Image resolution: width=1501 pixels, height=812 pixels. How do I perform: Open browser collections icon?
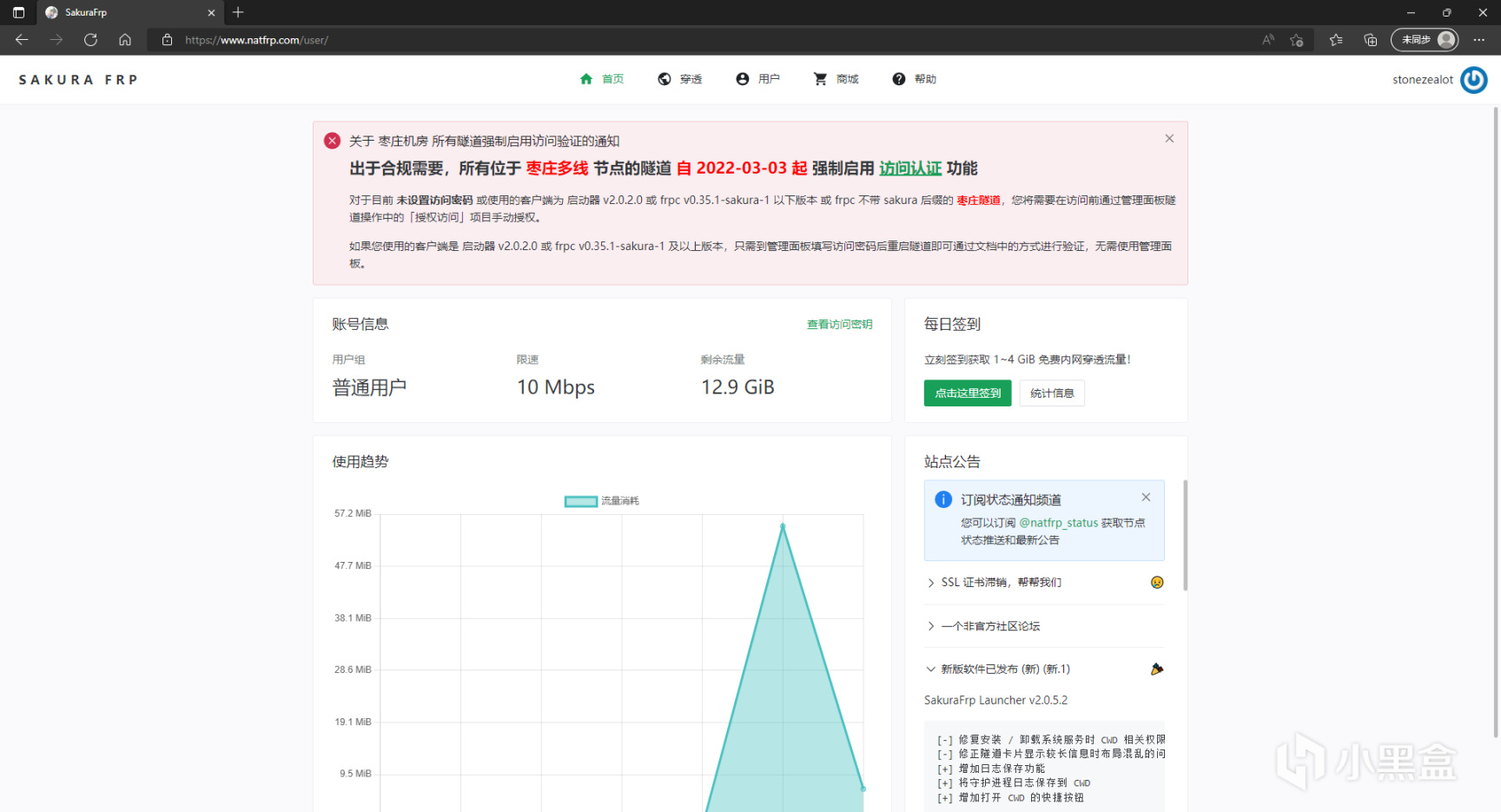click(x=1371, y=40)
